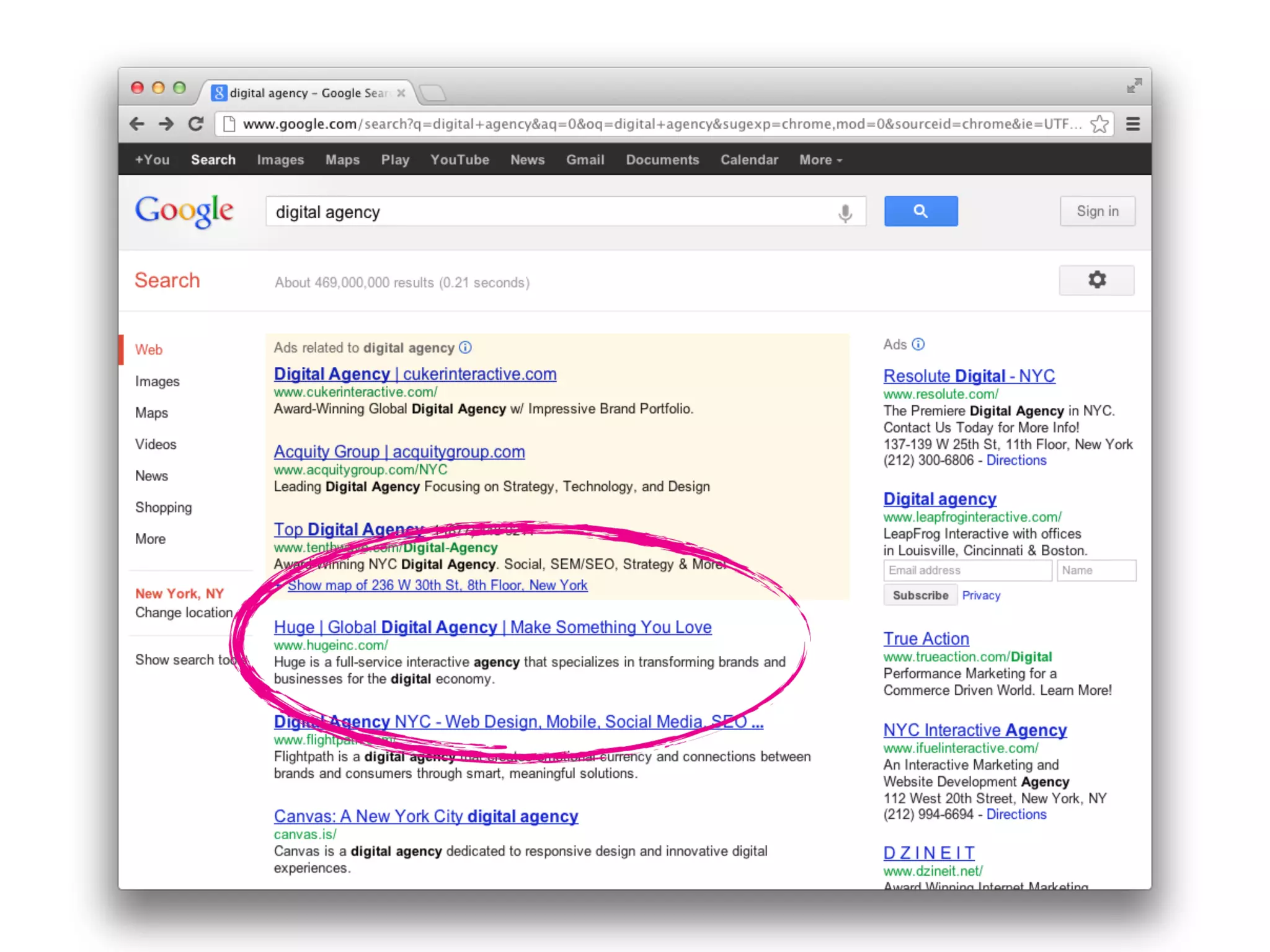Viewport: 1270px width, 952px height.
Task: Open the Chrome hamburger menu
Action: click(x=1133, y=124)
